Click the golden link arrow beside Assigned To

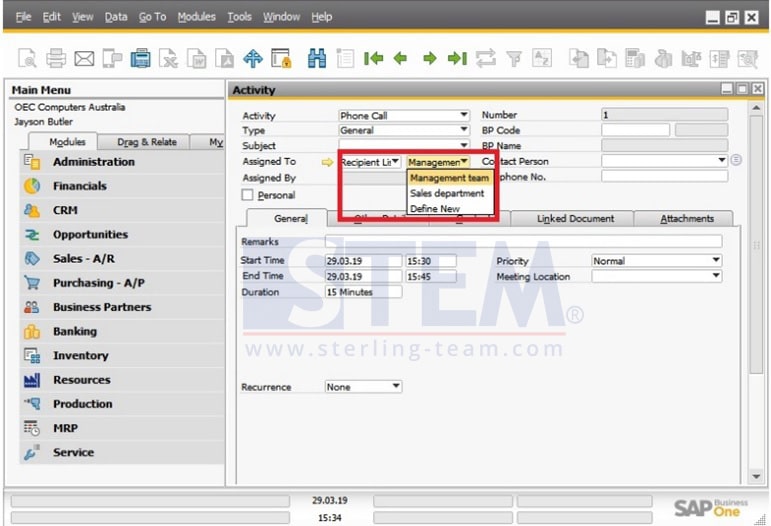(327, 162)
